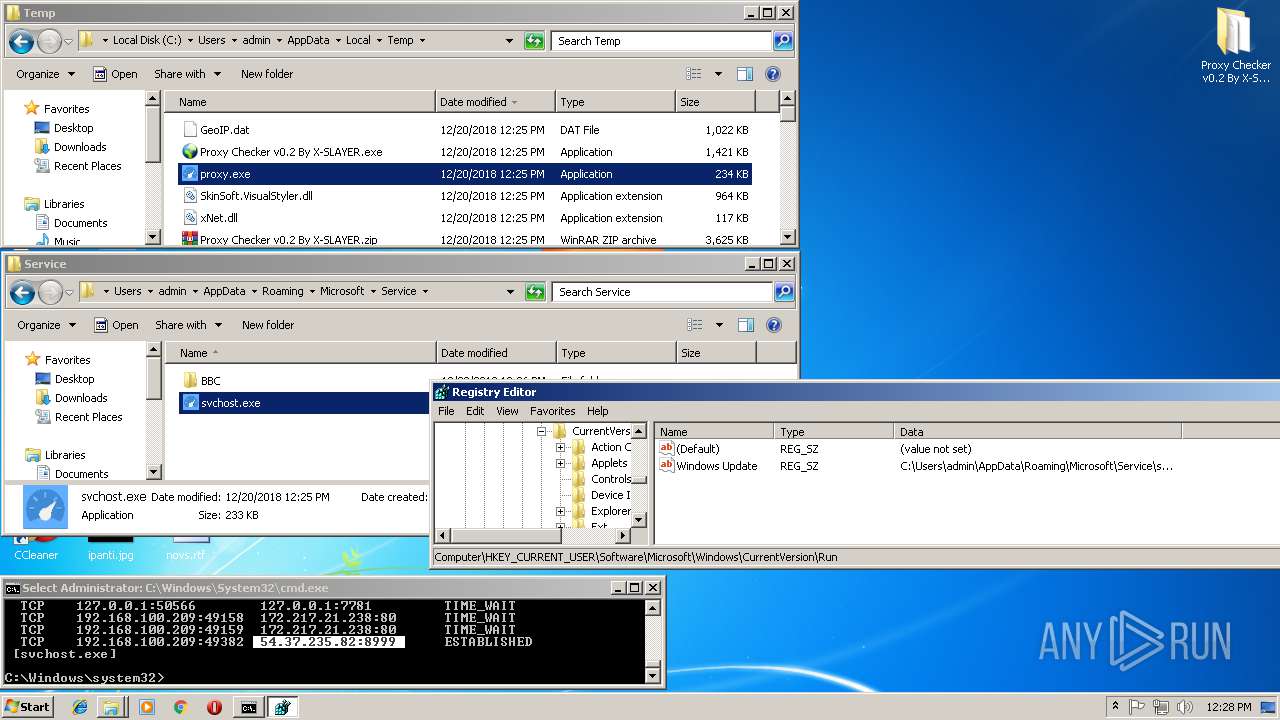
Task: Sort by Size column in Temp window
Action: [716, 102]
